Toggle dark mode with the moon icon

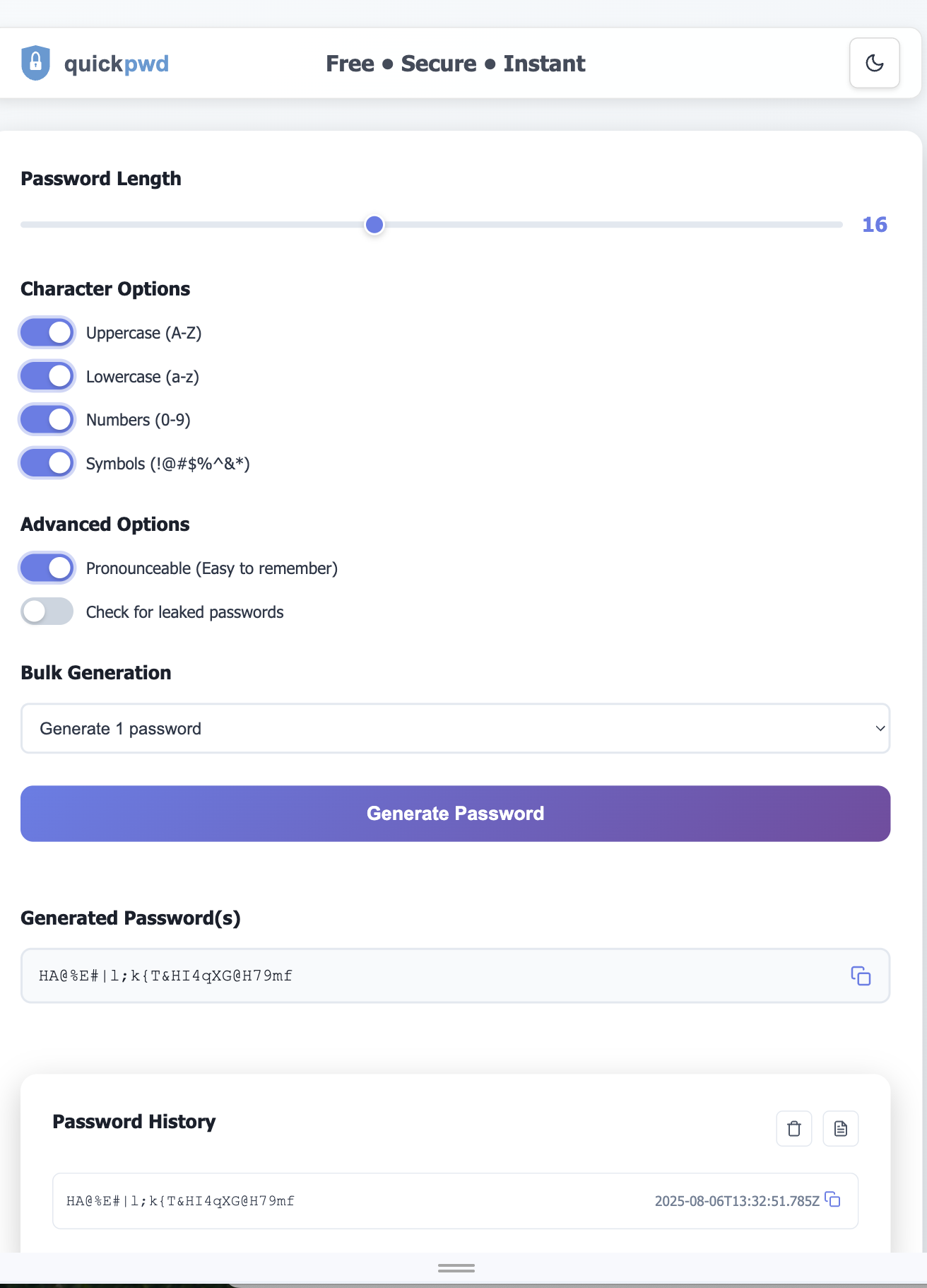874,63
